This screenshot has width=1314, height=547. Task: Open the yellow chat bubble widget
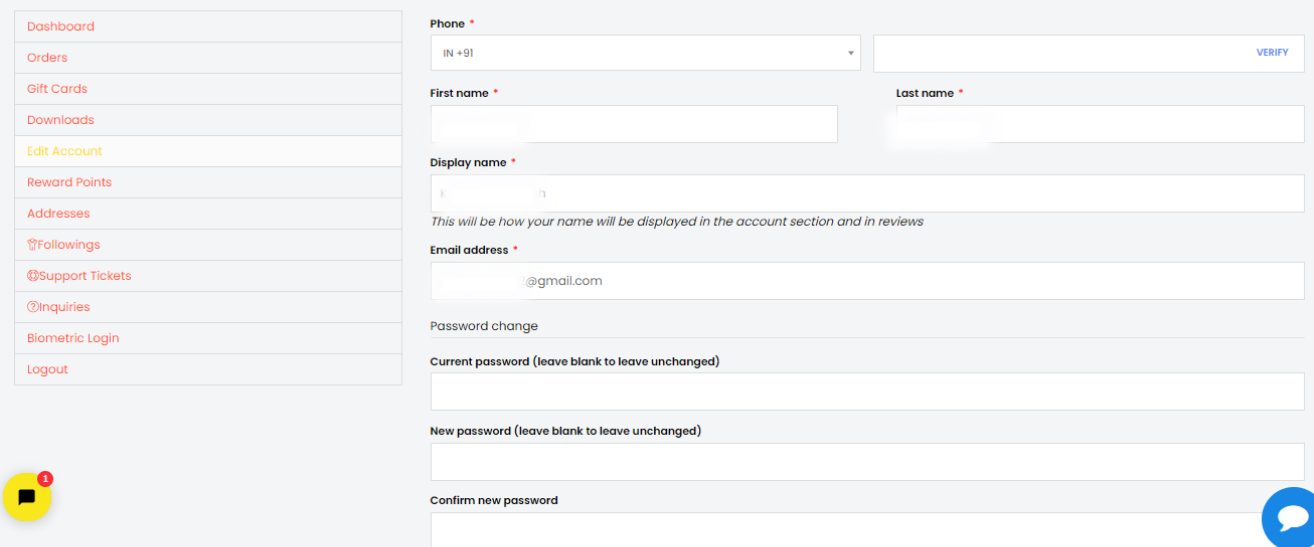coord(27,497)
